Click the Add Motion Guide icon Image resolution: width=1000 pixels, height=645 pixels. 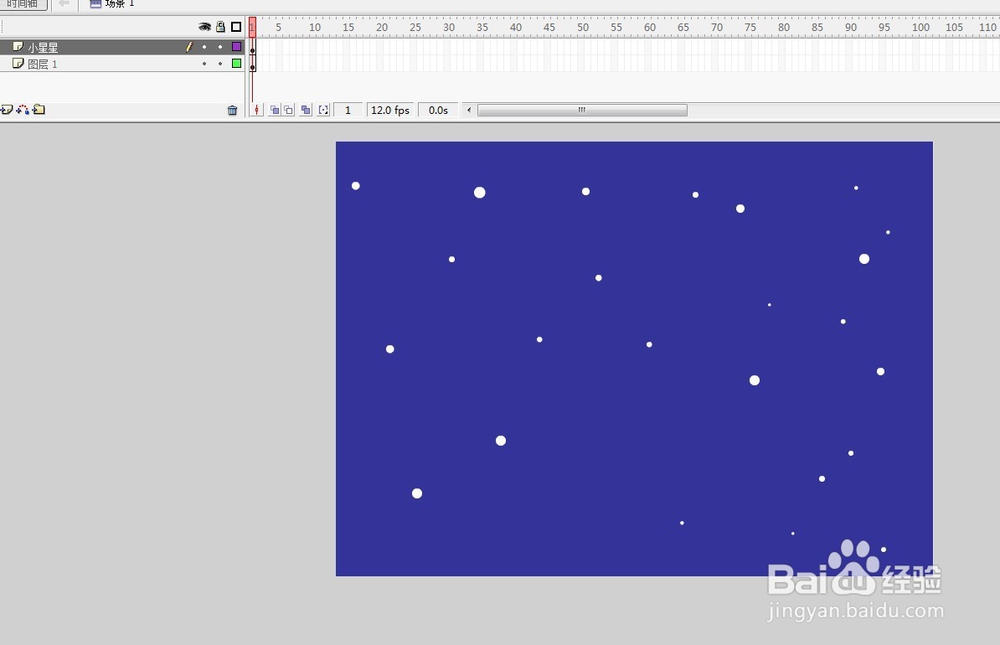[x=23, y=110]
